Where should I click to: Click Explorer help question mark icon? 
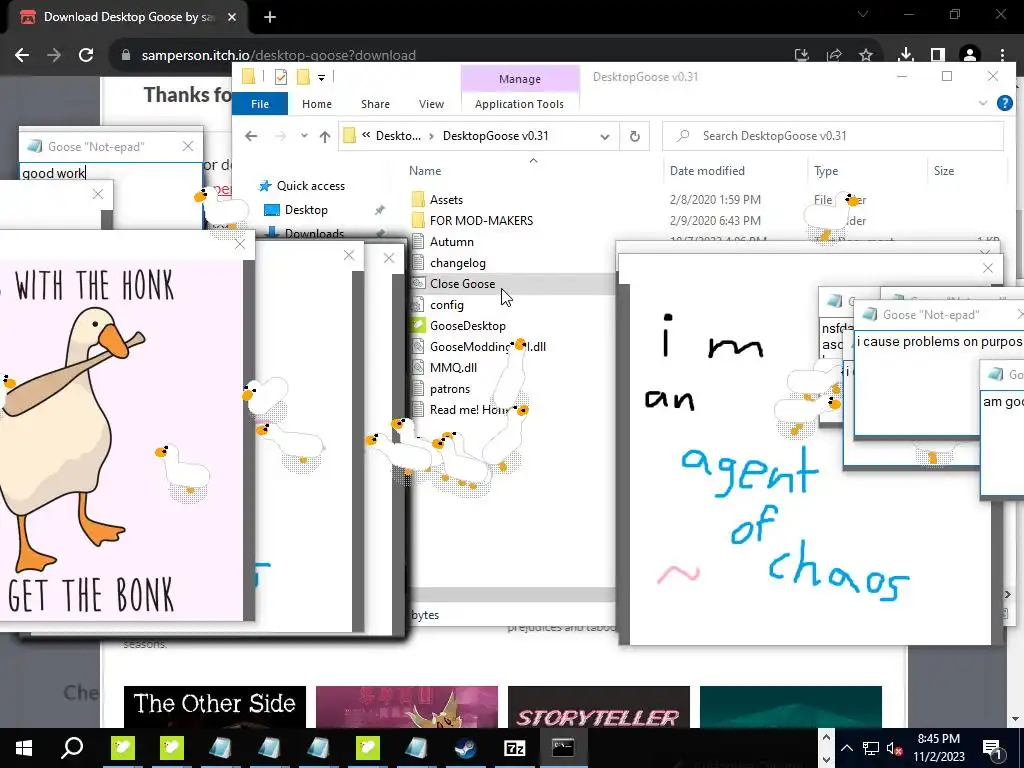tap(1004, 103)
